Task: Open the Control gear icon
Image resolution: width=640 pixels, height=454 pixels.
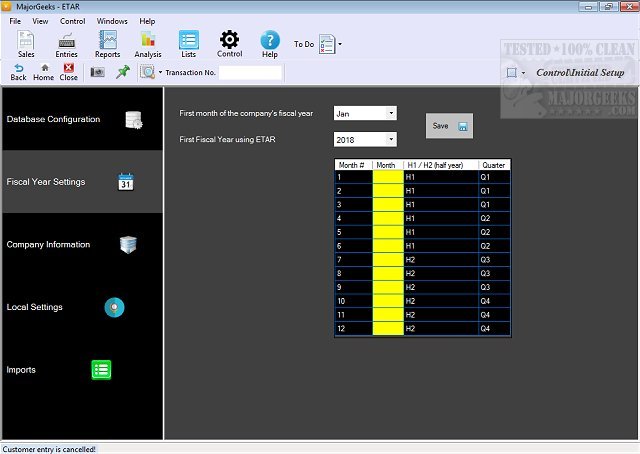Action: [x=229, y=44]
